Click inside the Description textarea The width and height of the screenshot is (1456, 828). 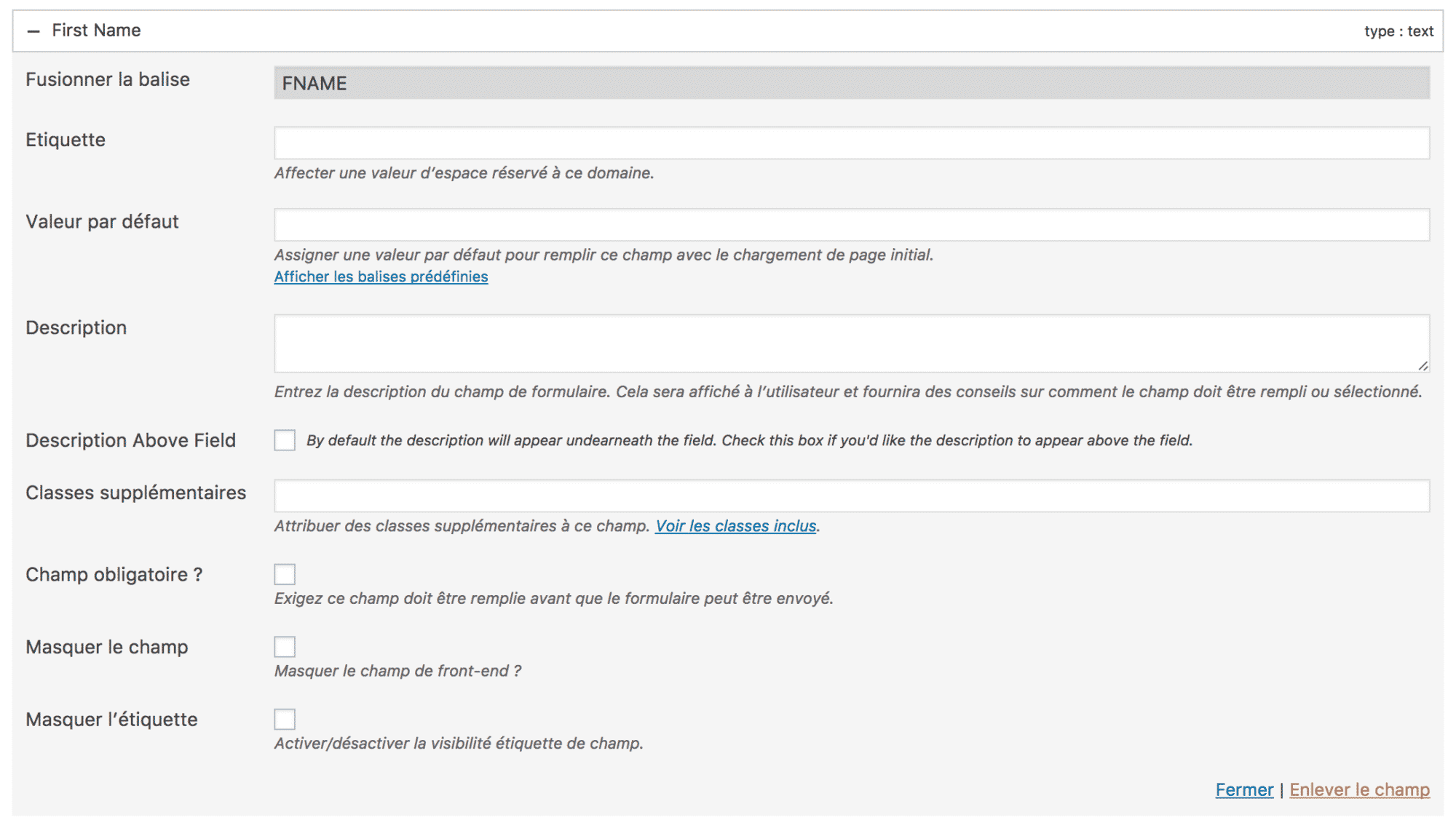pyautogui.click(x=655, y=342)
